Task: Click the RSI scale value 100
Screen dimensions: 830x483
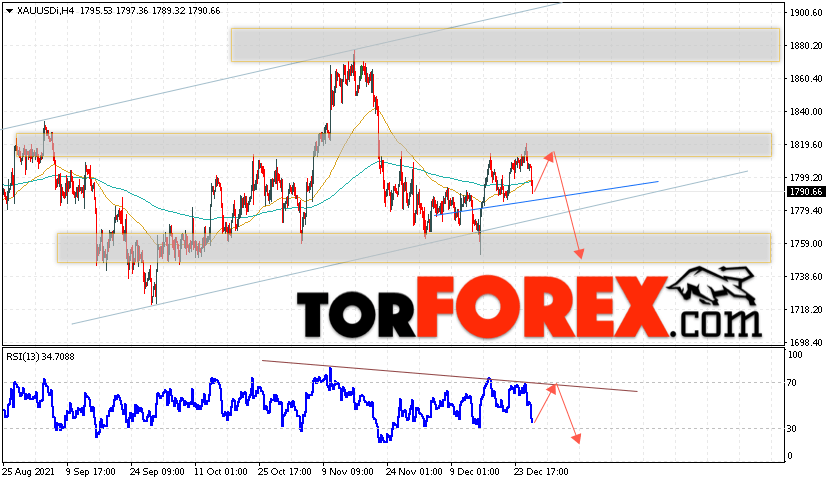Action: [795, 355]
